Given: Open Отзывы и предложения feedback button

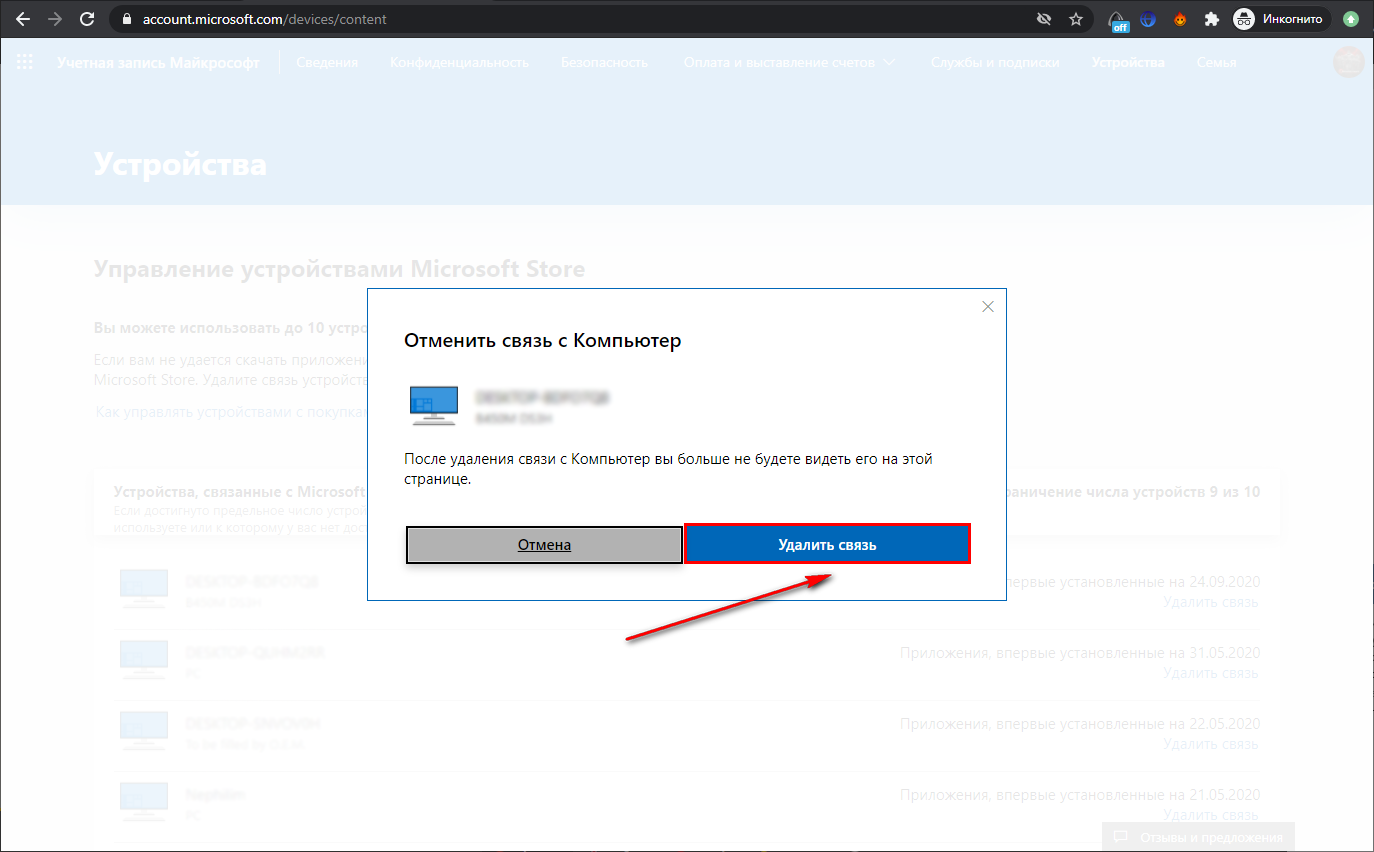Looking at the screenshot, I should point(1198,837).
